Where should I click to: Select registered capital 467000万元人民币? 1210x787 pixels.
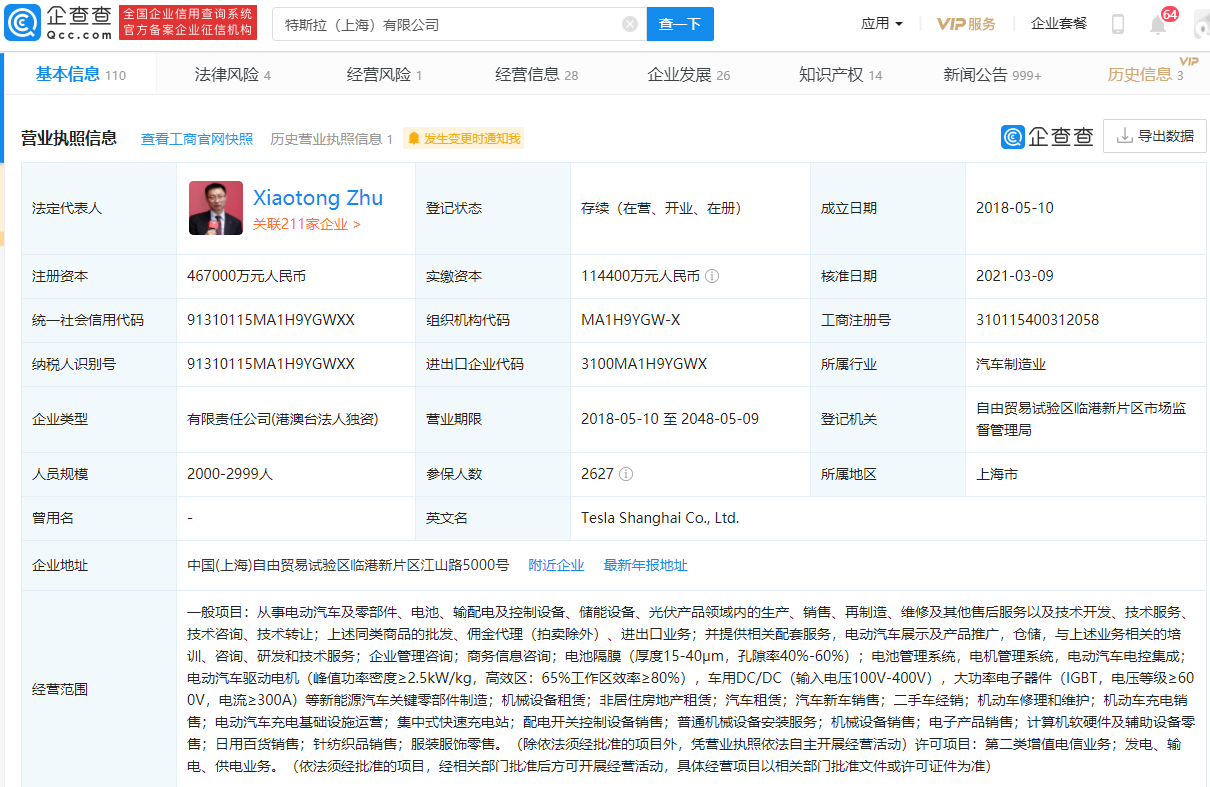[x=246, y=276]
